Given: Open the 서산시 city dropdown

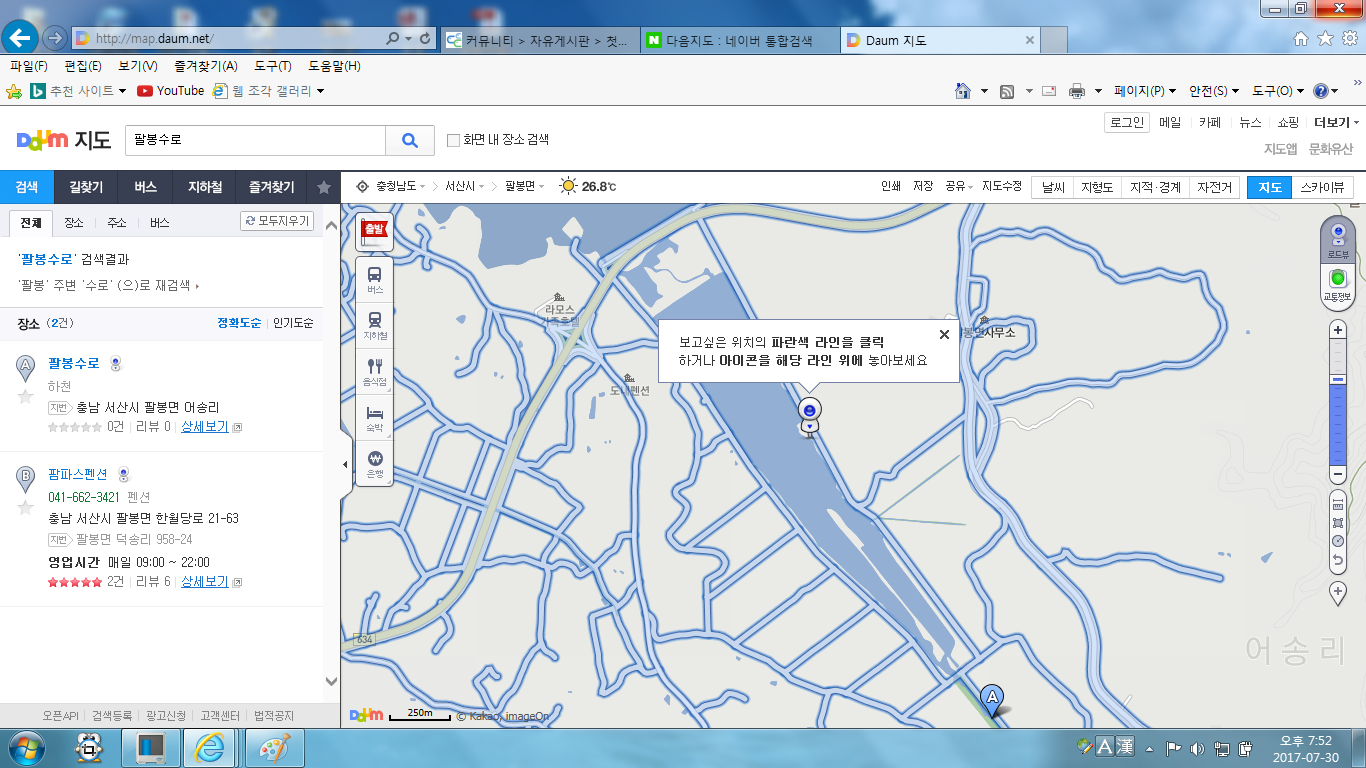Looking at the screenshot, I should coord(465,187).
